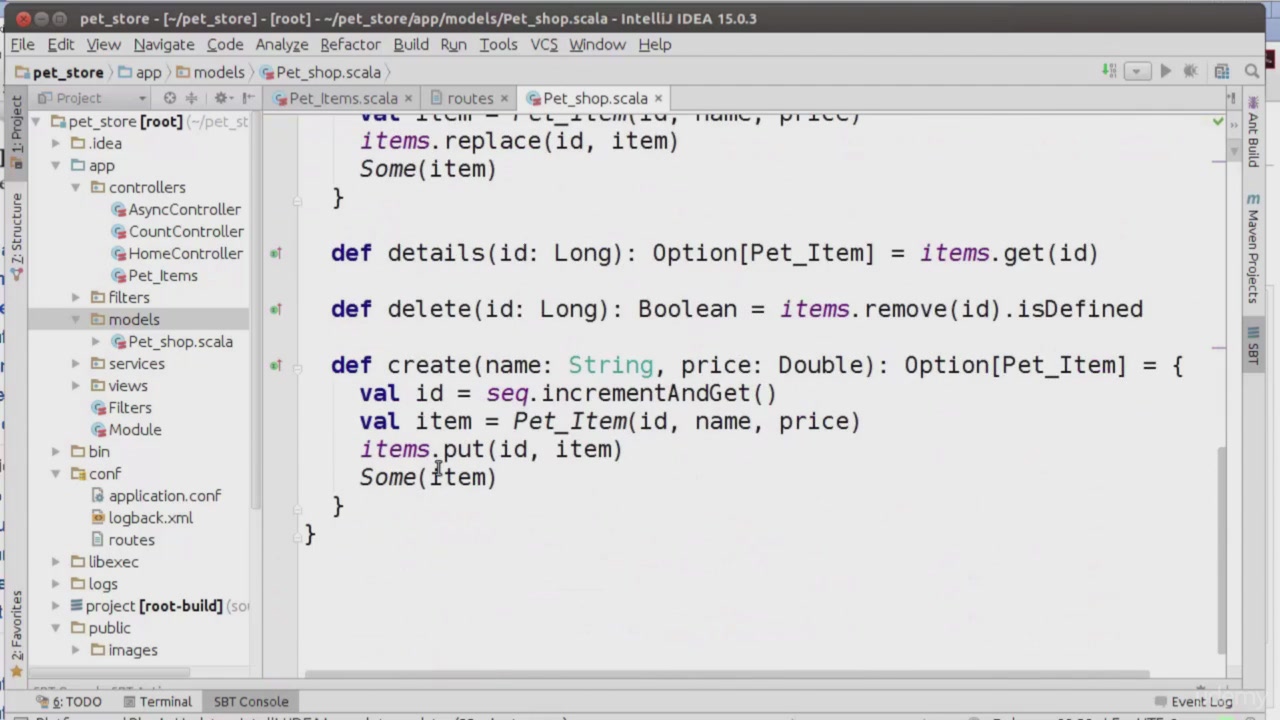Click pet_store in the breadcrumb bar
This screenshot has height=720, width=1280.
tap(59, 72)
